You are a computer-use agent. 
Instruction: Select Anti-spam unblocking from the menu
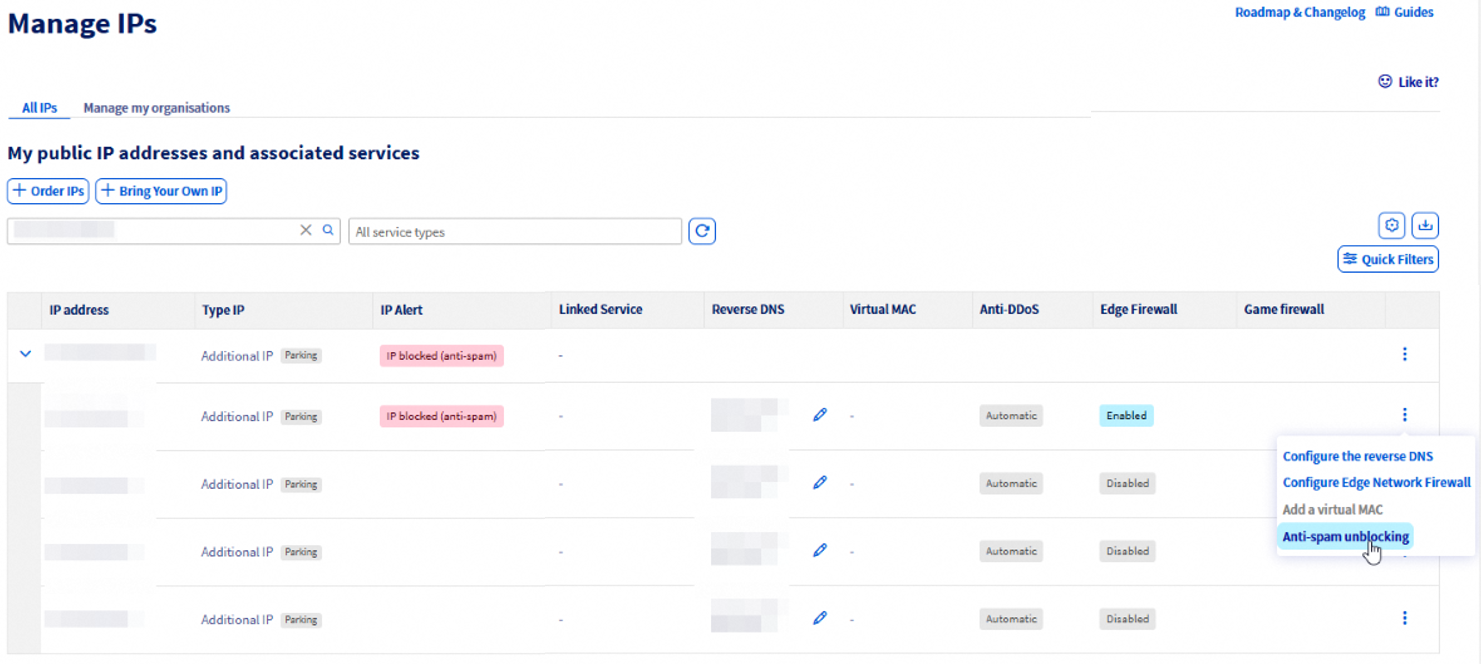1346,537
